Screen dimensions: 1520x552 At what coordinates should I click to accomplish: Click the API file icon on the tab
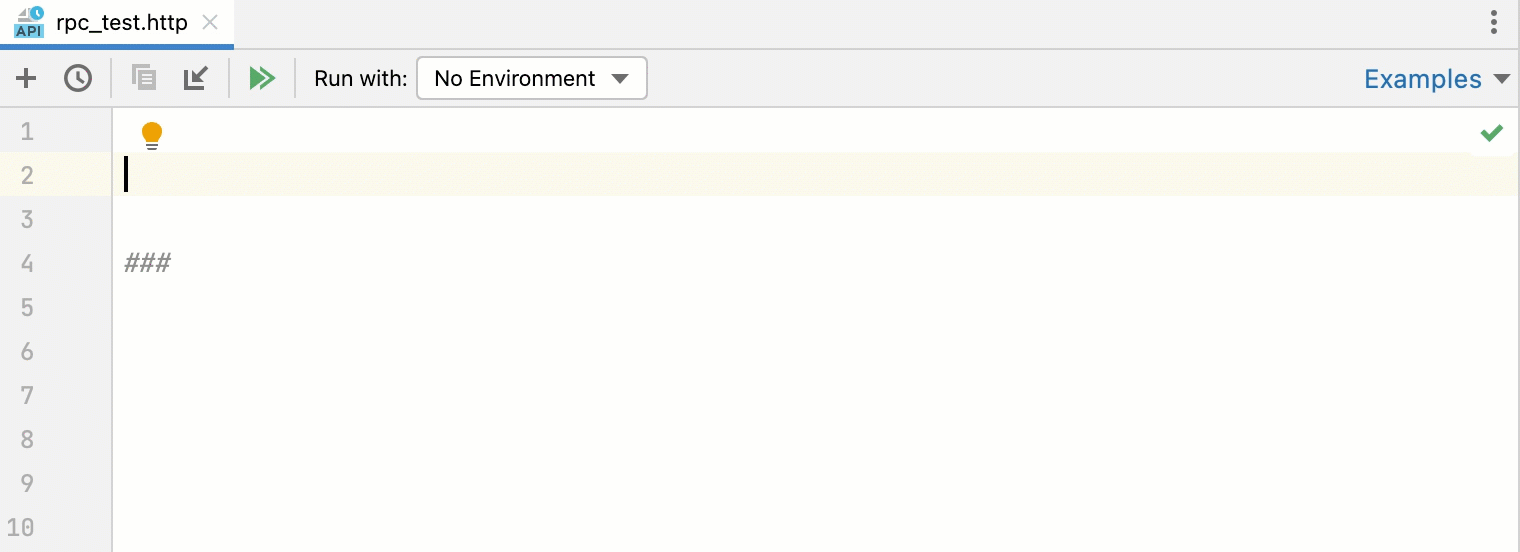click(x=29, y=22)
